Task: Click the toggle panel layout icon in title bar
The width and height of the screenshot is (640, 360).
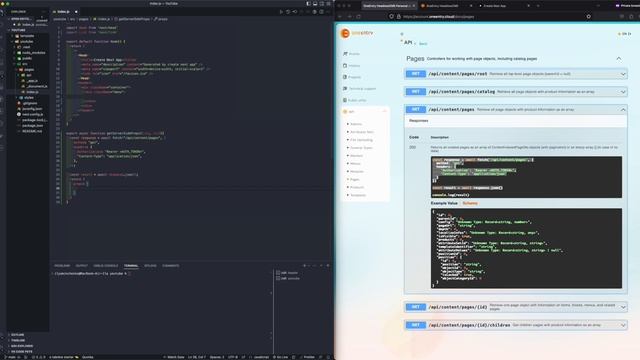Action: pyautogui.click(x=315, y=4)
